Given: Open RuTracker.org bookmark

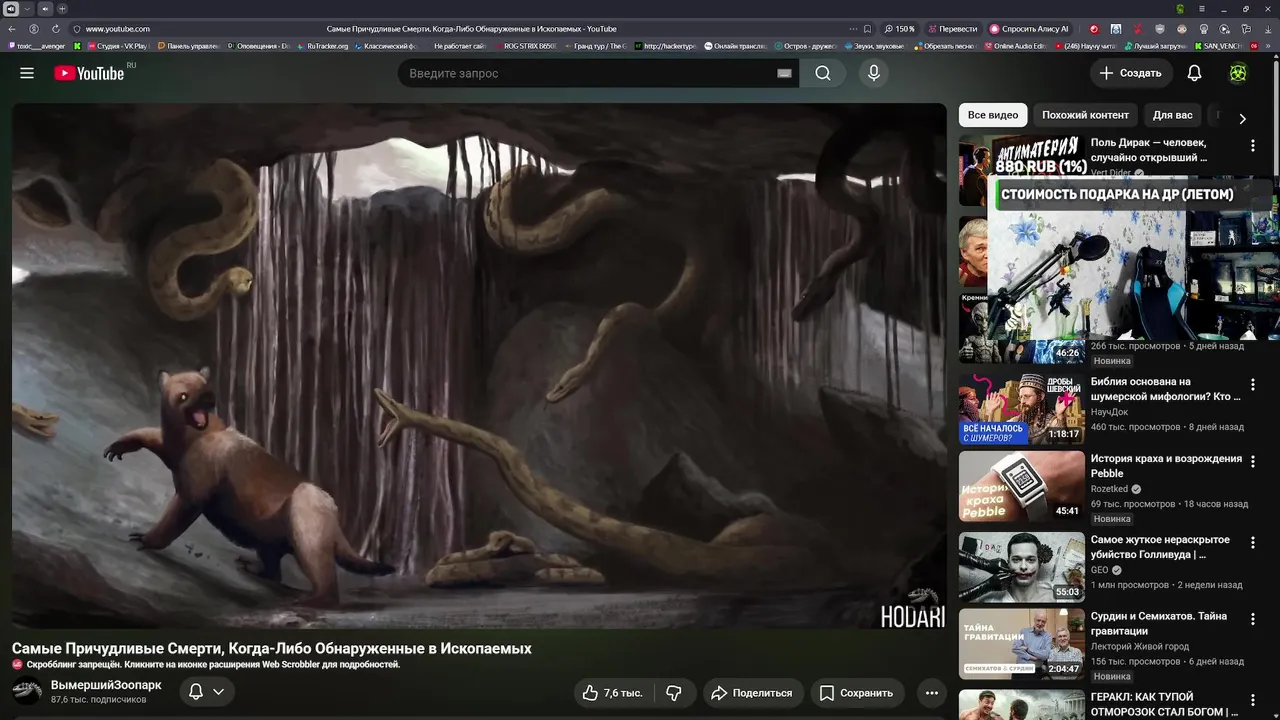Looking at the screenshot, I should click(x=322, y=46).
